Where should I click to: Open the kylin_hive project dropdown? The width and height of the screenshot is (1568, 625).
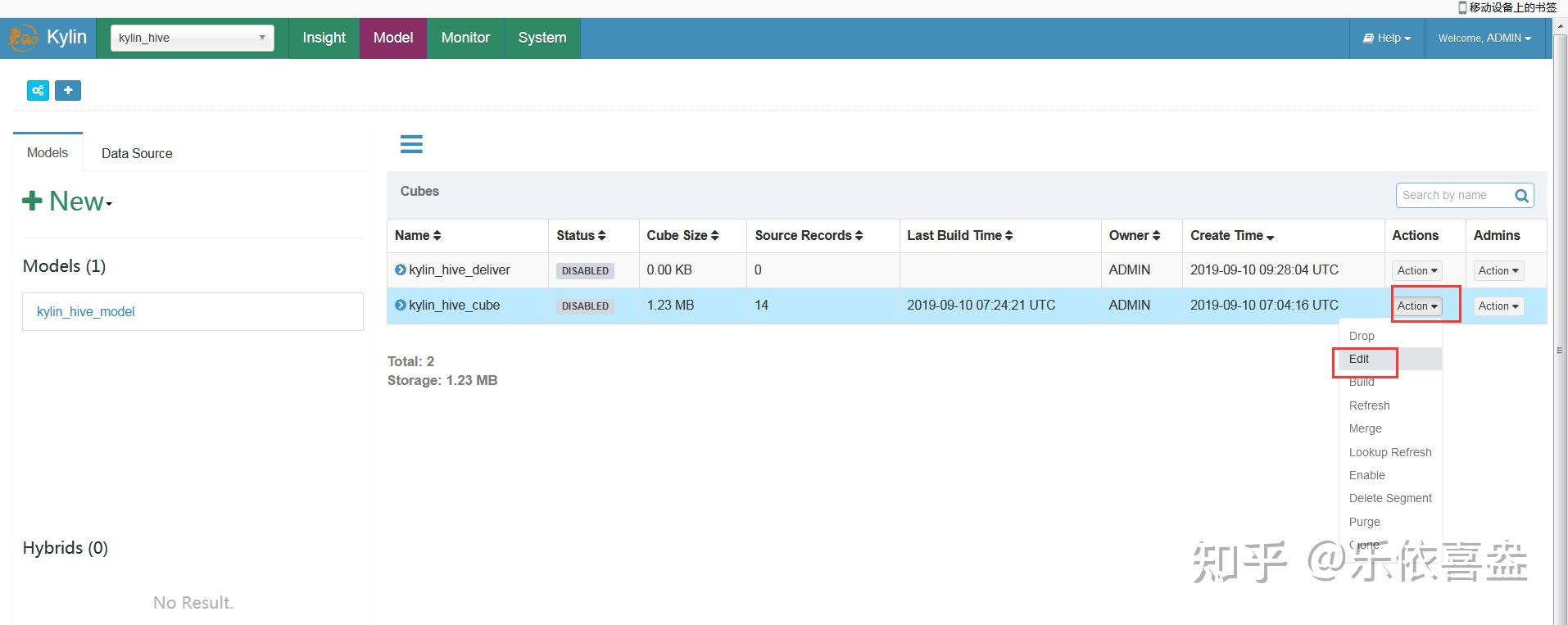point(193,38)
